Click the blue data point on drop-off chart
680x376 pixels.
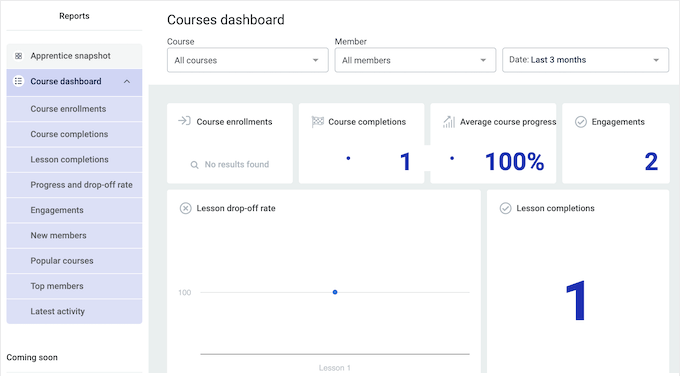pos(335,292)
